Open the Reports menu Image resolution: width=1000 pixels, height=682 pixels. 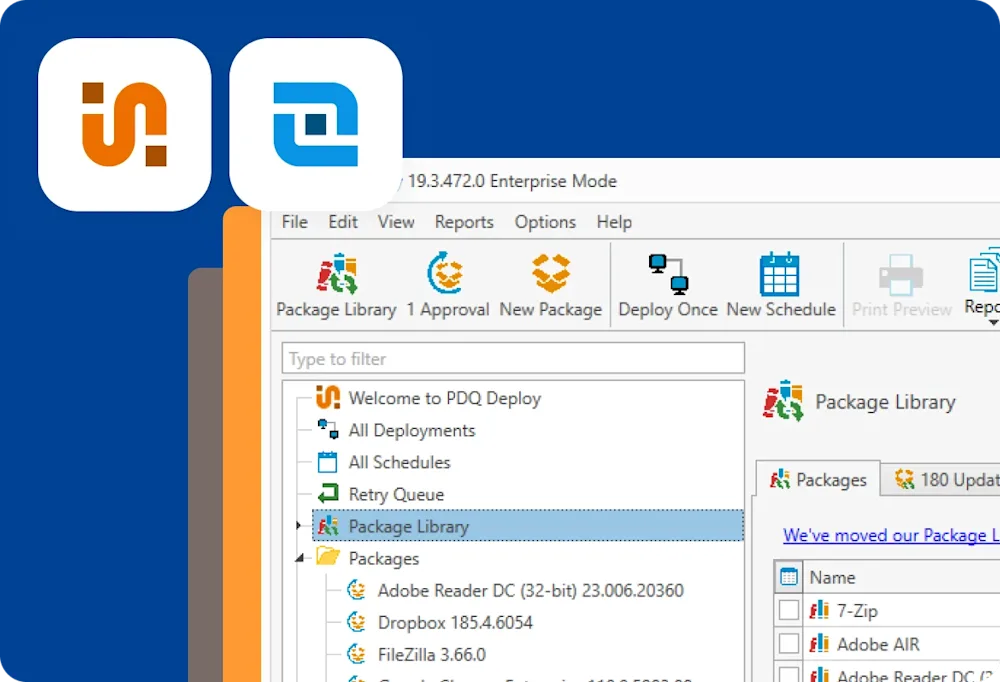click(x=464, y=222)
